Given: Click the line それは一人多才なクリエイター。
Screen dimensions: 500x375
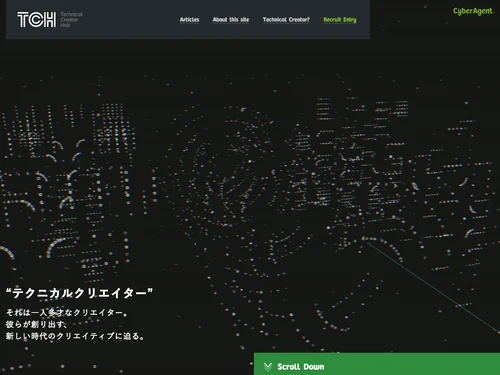Looking at the screenshot, I should pyautogui.click(x=67, y=313).
